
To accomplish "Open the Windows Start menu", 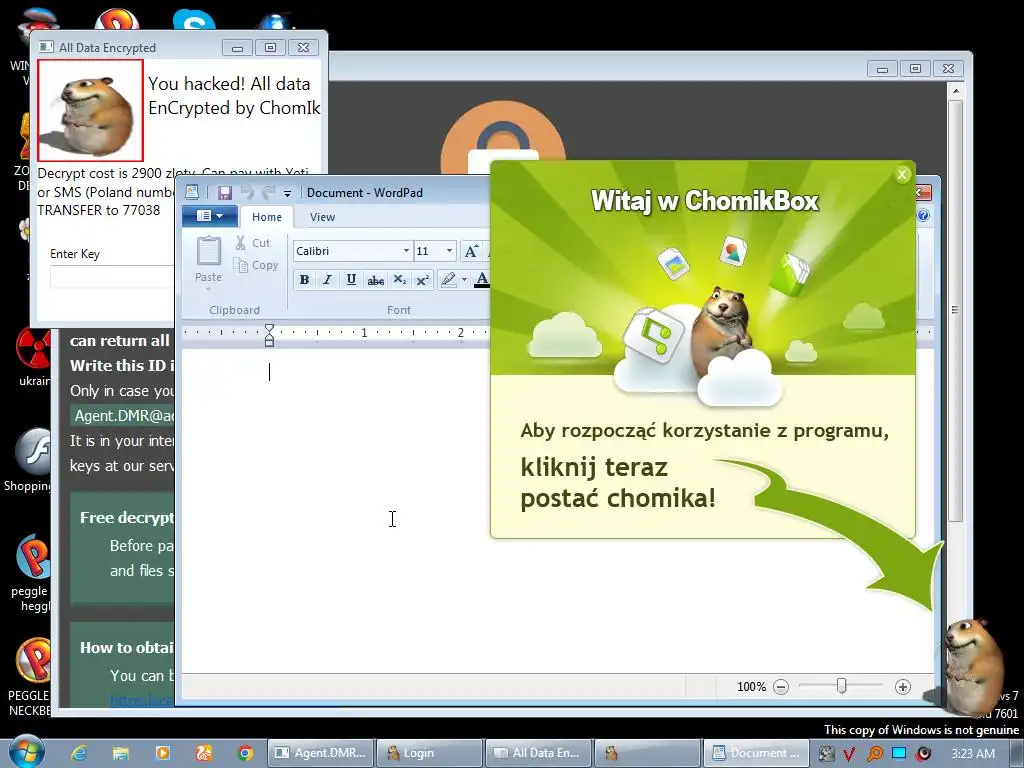I will tap(27, 752).
